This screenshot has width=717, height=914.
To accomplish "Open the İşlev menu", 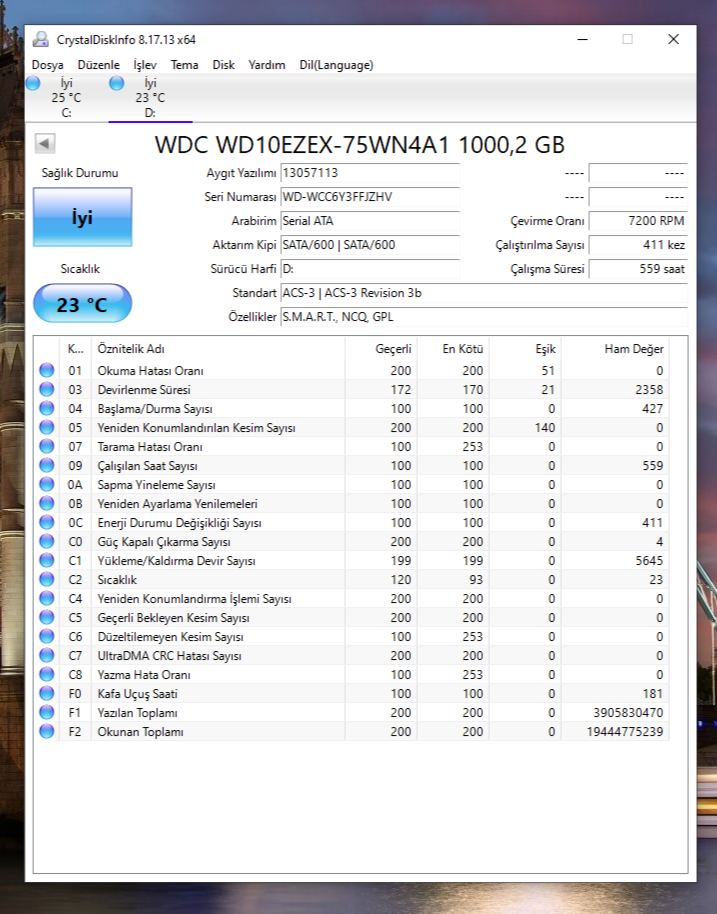I will tap(145, 65).
